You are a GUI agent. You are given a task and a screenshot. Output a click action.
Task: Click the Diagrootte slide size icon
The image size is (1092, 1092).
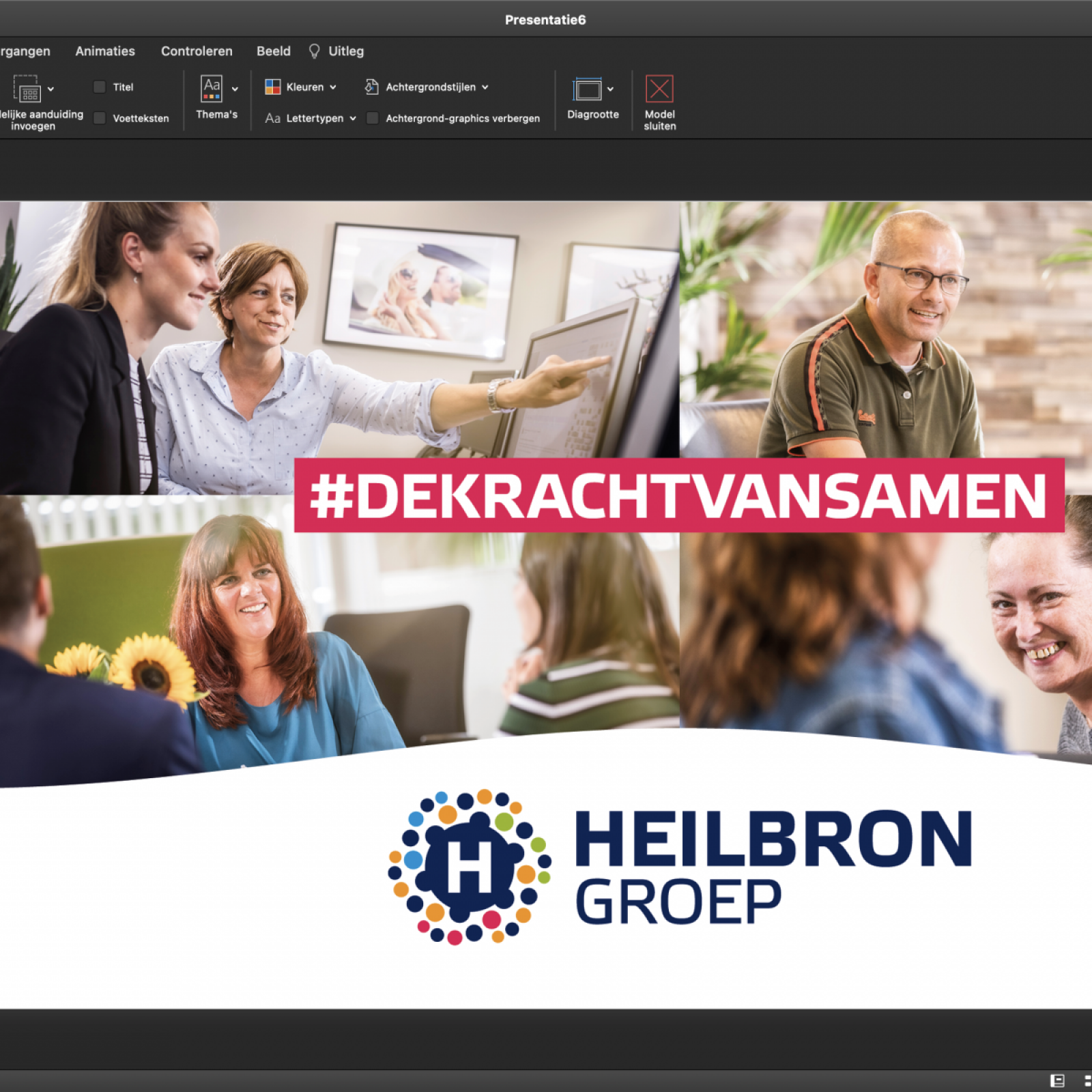click(x=587, y=89)
